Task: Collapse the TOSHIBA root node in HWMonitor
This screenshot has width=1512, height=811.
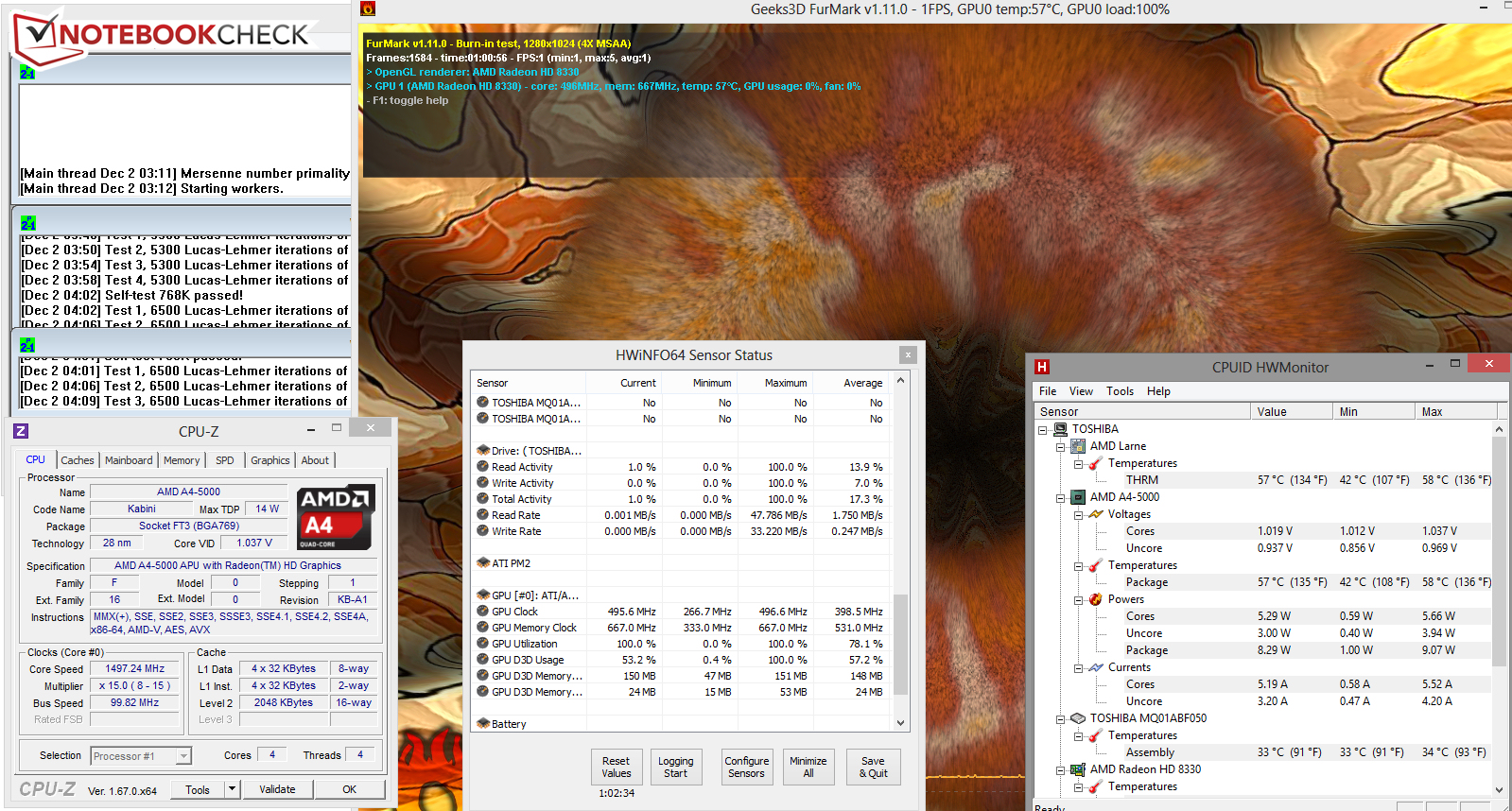Action: coord(1043,430)
